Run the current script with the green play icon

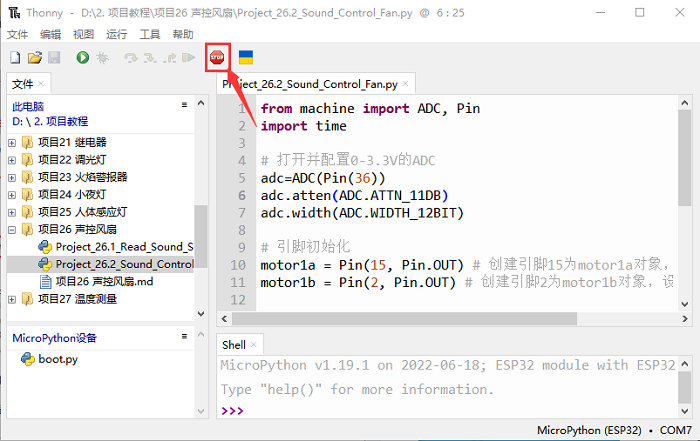[x=82, y=58]
